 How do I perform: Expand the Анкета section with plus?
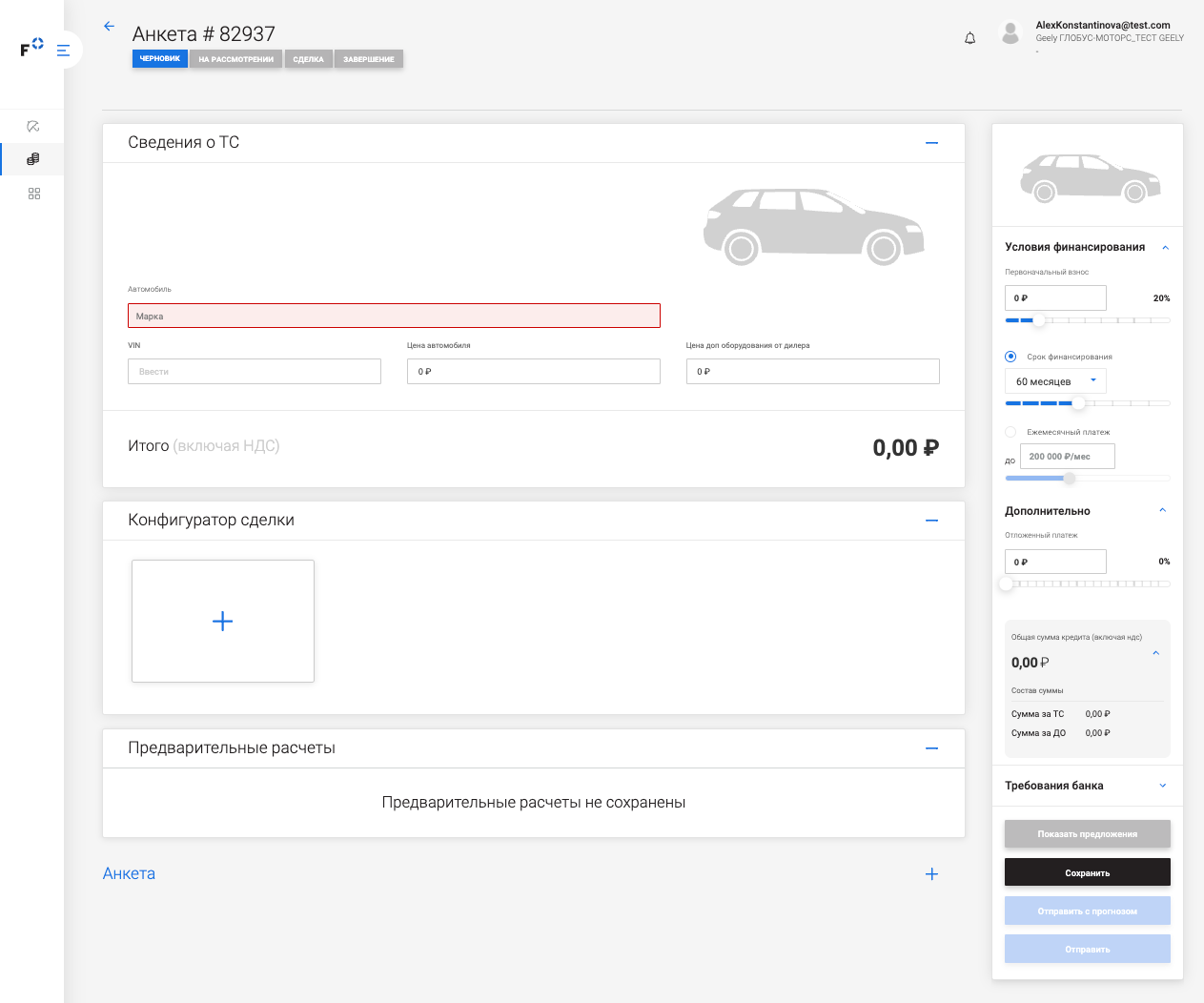point(931,874)
